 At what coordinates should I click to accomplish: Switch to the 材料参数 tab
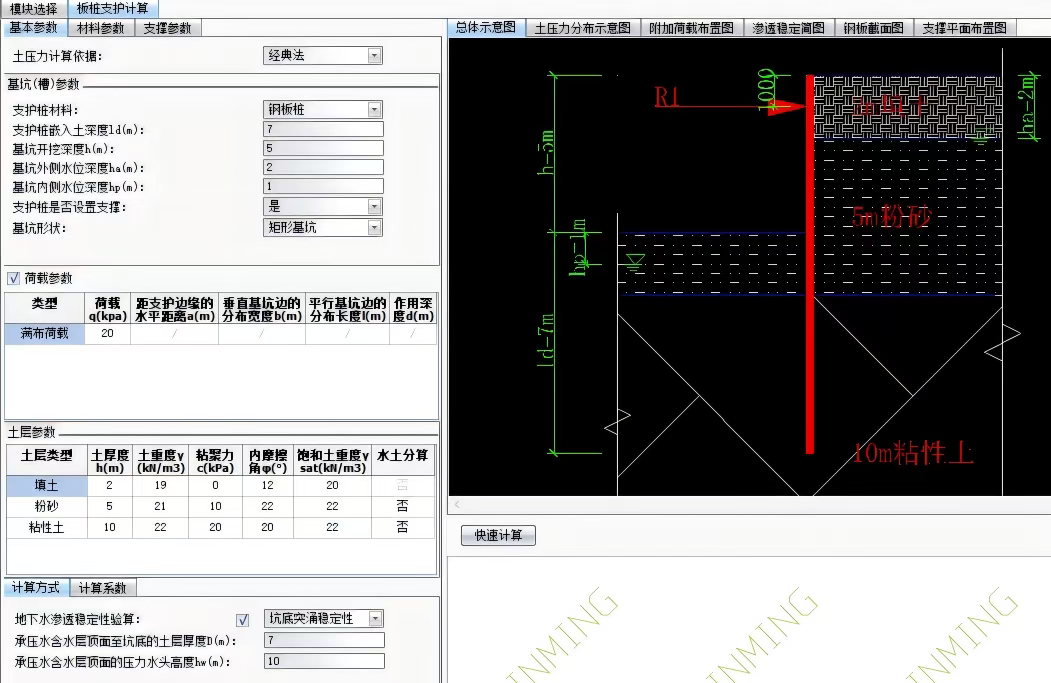pyautogui.click(x=101, y=28)
